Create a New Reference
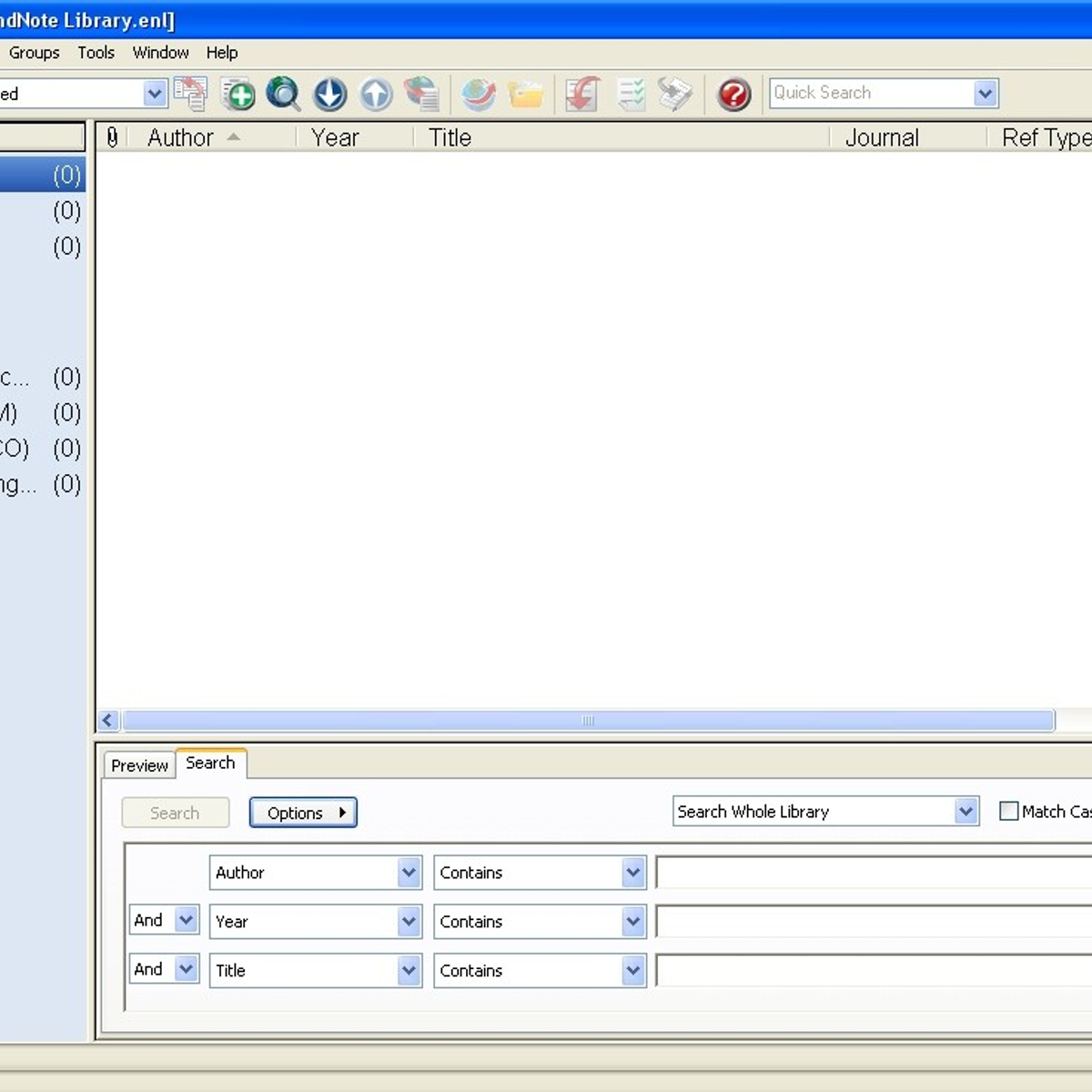 [x=237, y=94]
